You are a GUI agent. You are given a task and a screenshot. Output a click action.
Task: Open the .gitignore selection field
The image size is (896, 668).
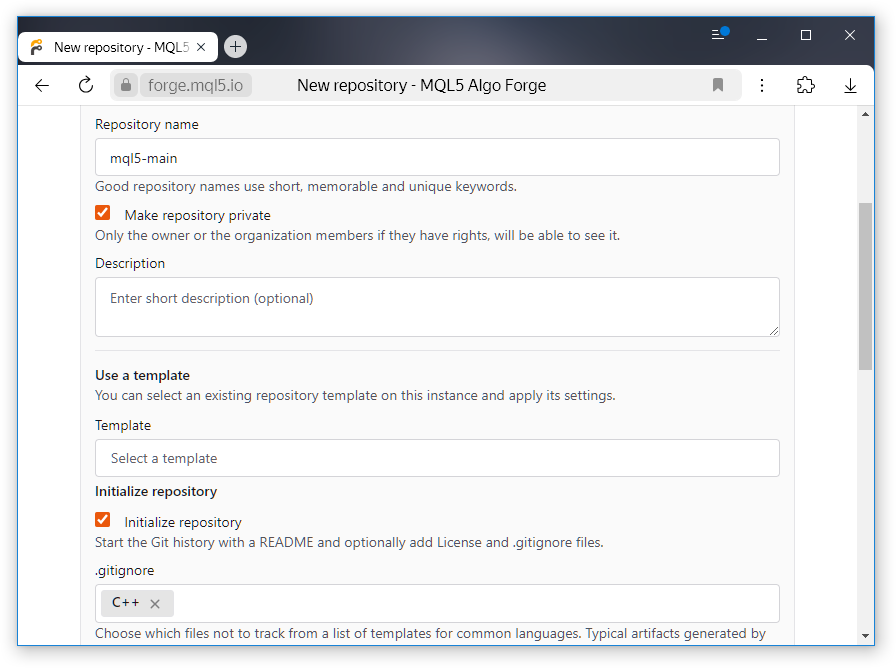(437, 603)
